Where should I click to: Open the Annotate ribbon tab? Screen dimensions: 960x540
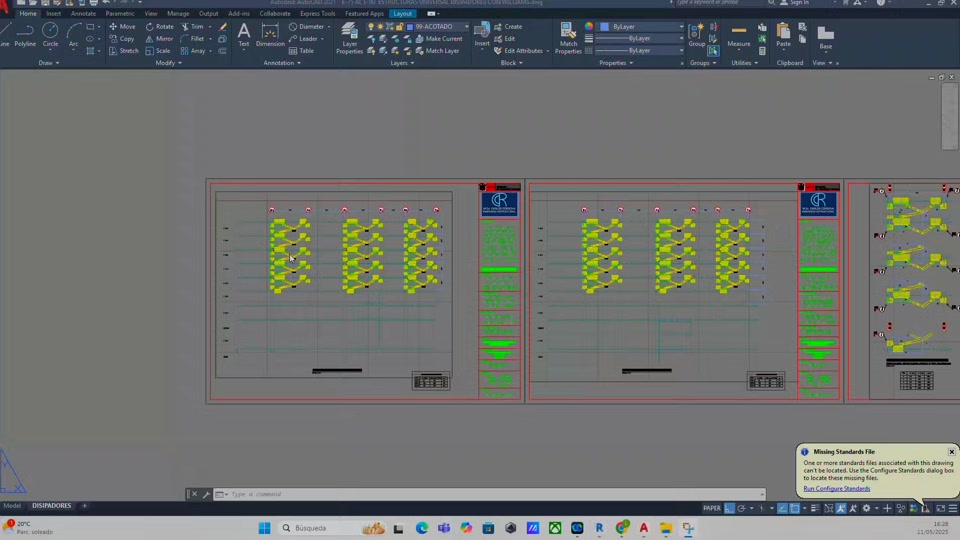[x=83, y=13]
